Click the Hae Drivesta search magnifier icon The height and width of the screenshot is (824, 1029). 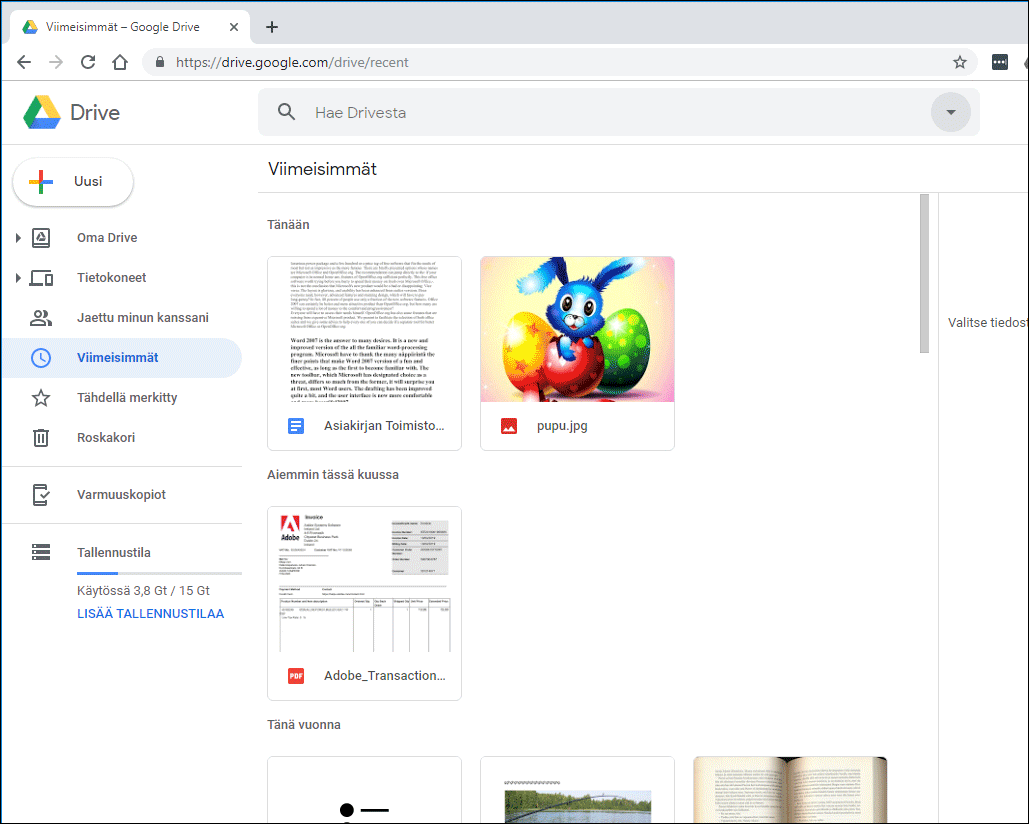[x=287, y=111]
